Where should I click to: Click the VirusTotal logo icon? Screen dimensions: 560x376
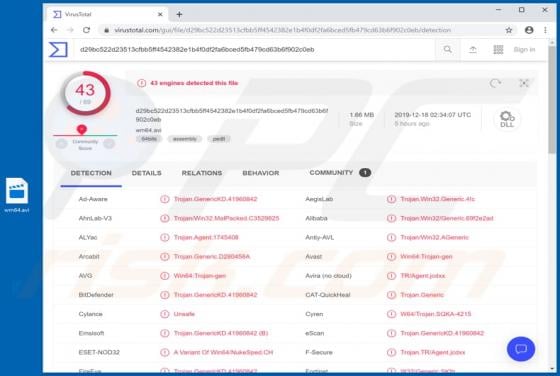tap(58, 49)
